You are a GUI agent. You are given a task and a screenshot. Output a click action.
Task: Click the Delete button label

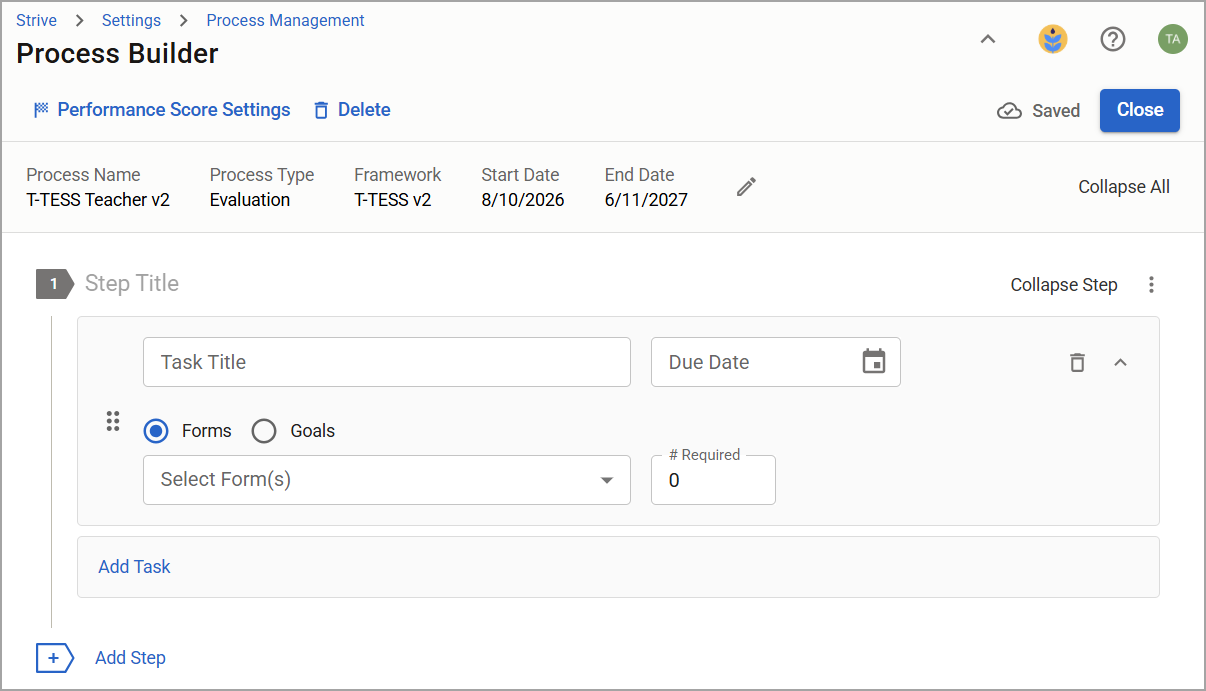[364, 110]
